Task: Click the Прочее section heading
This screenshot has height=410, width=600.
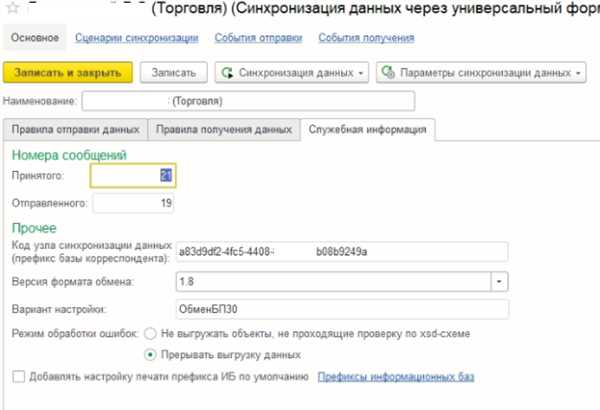Action: pyautogui.click(x=34, y=228)
